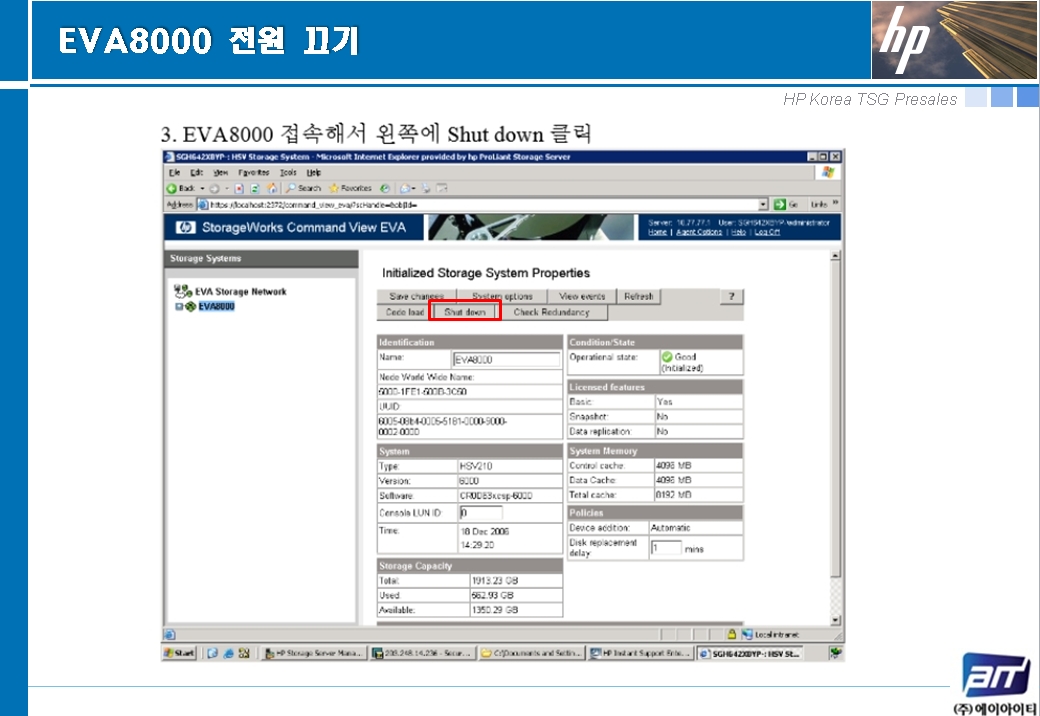Open the Edit menu
This screenshot has width=1040, height=716.
[196, 172]
